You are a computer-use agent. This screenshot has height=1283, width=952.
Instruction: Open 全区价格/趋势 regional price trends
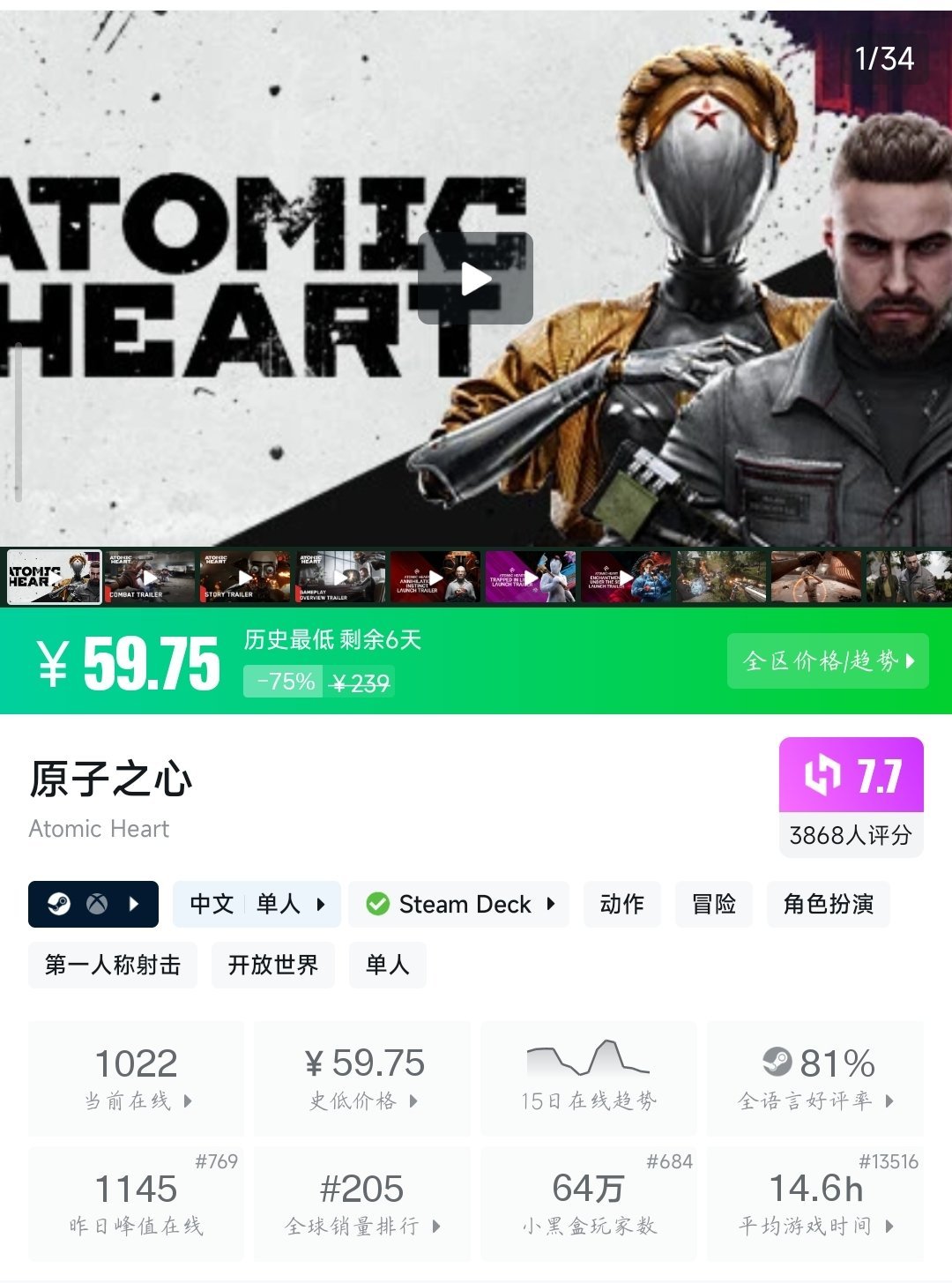[828, 660]
